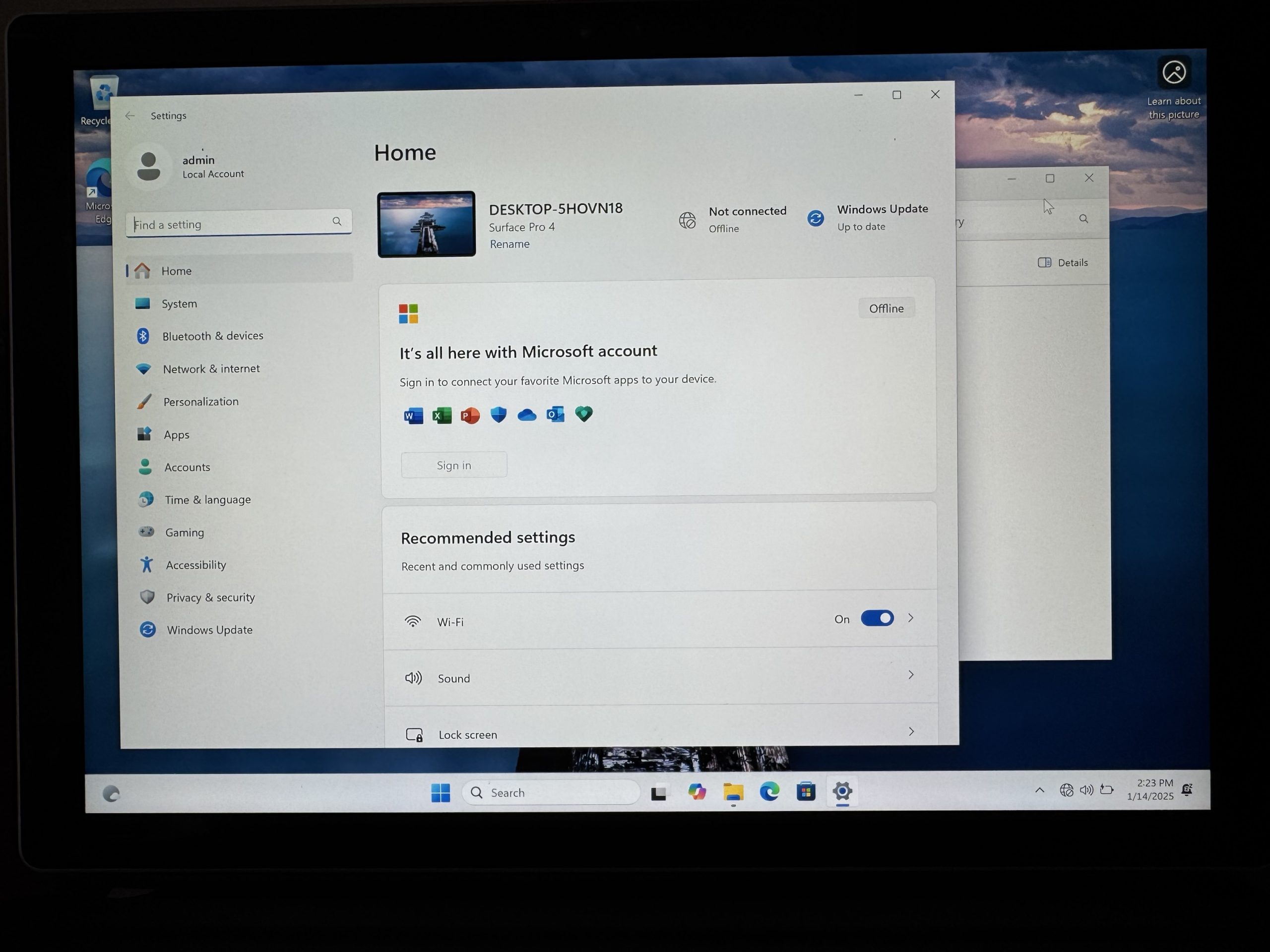Image resolution: width=1270 pixels, height=952 pixels.
Task: Click the Wi-Fi icon in recommended settings
Action: pos(413,621)
